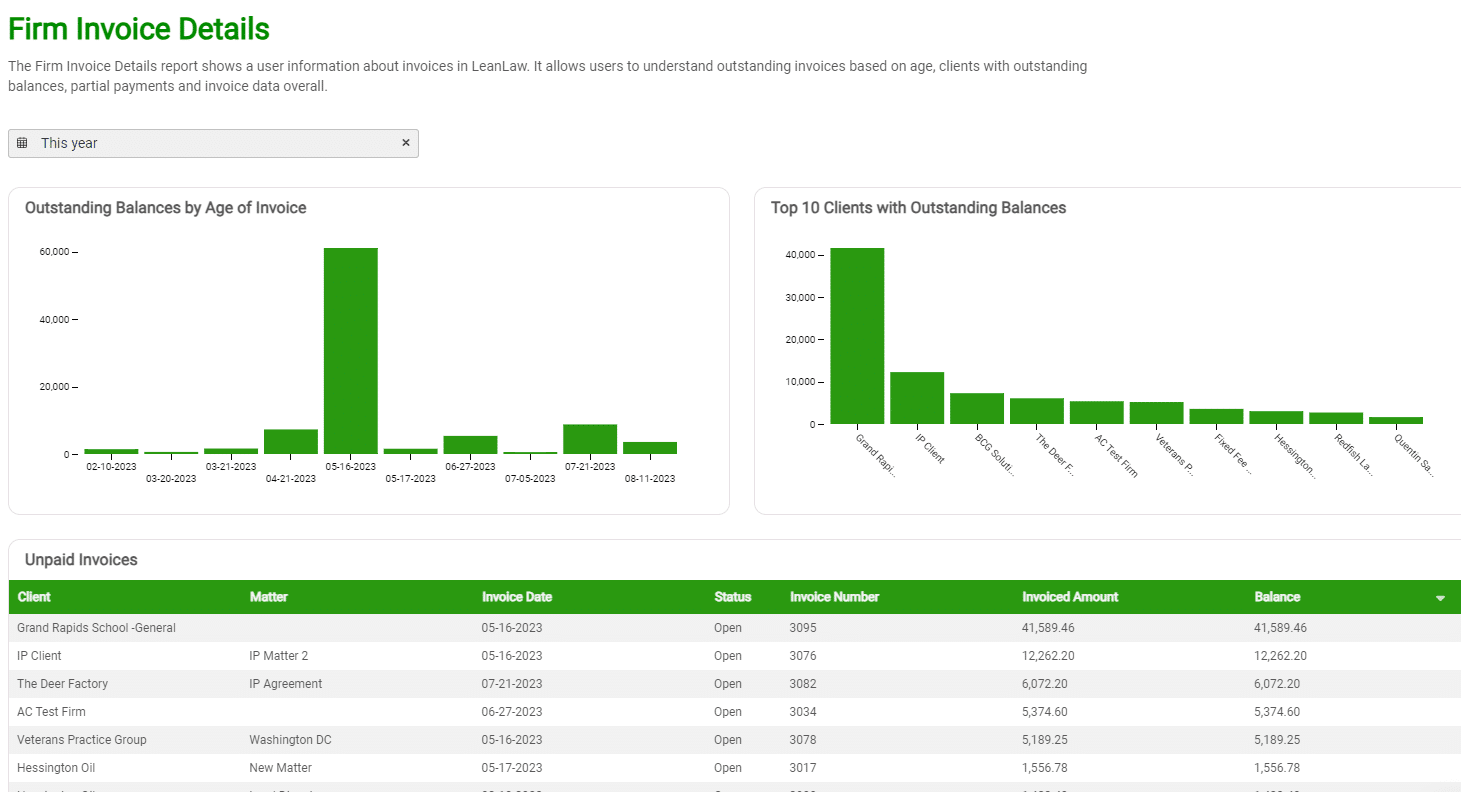This screenshot has width=1461, height=792.
Task: Click the 05-16-2023 bar in age chart
Action: 350,351
